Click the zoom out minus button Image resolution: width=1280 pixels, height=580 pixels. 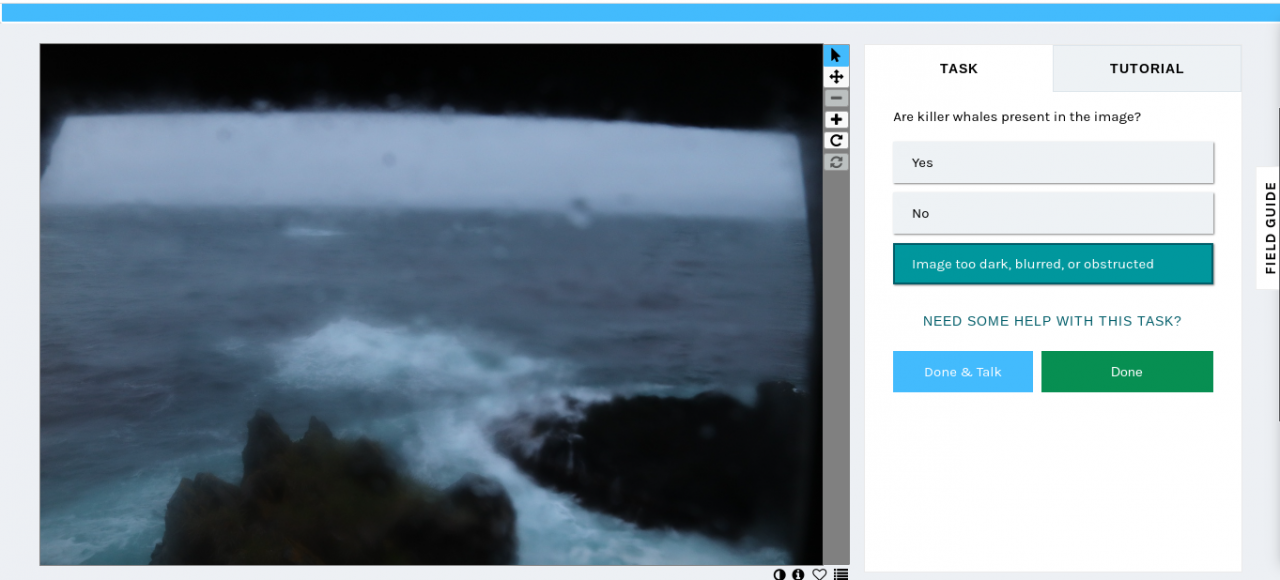point(836,98)
